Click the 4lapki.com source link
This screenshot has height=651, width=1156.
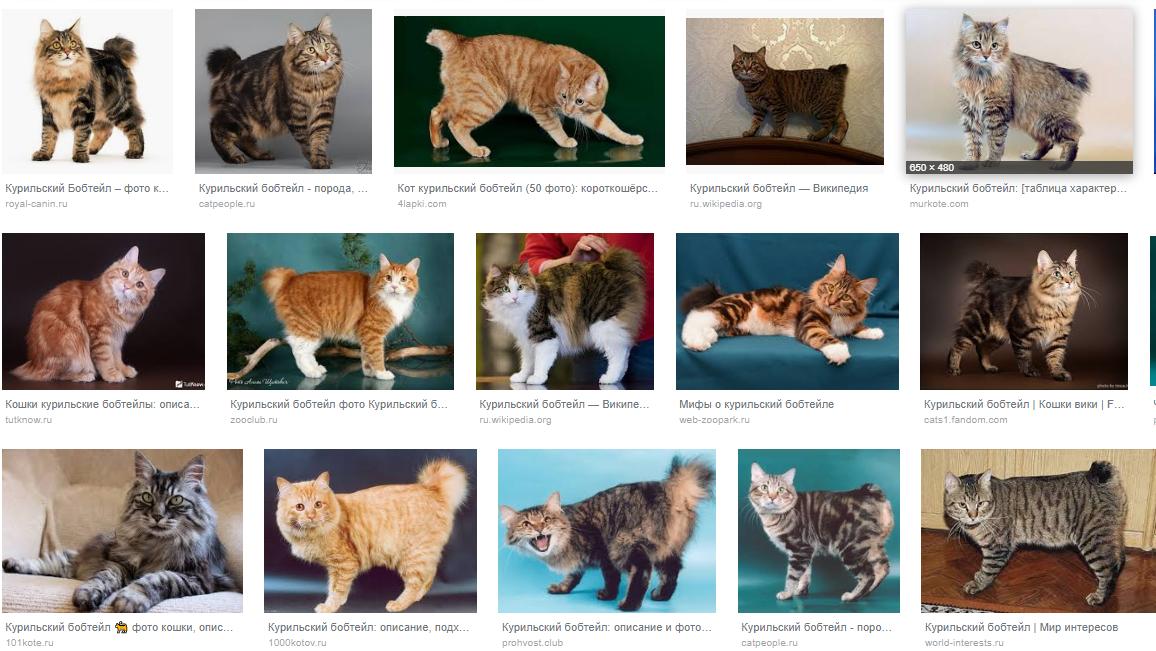point(422,204)
